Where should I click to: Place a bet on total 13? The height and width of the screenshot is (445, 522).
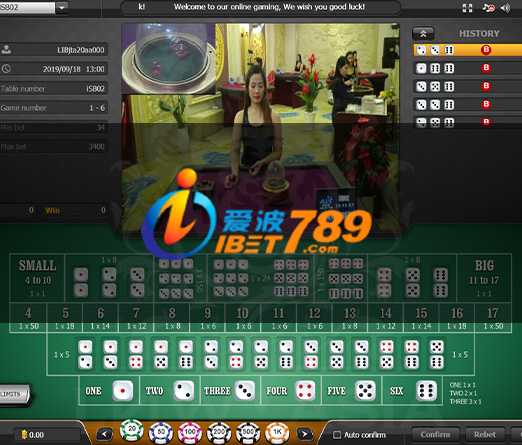(x=350, y=318)
